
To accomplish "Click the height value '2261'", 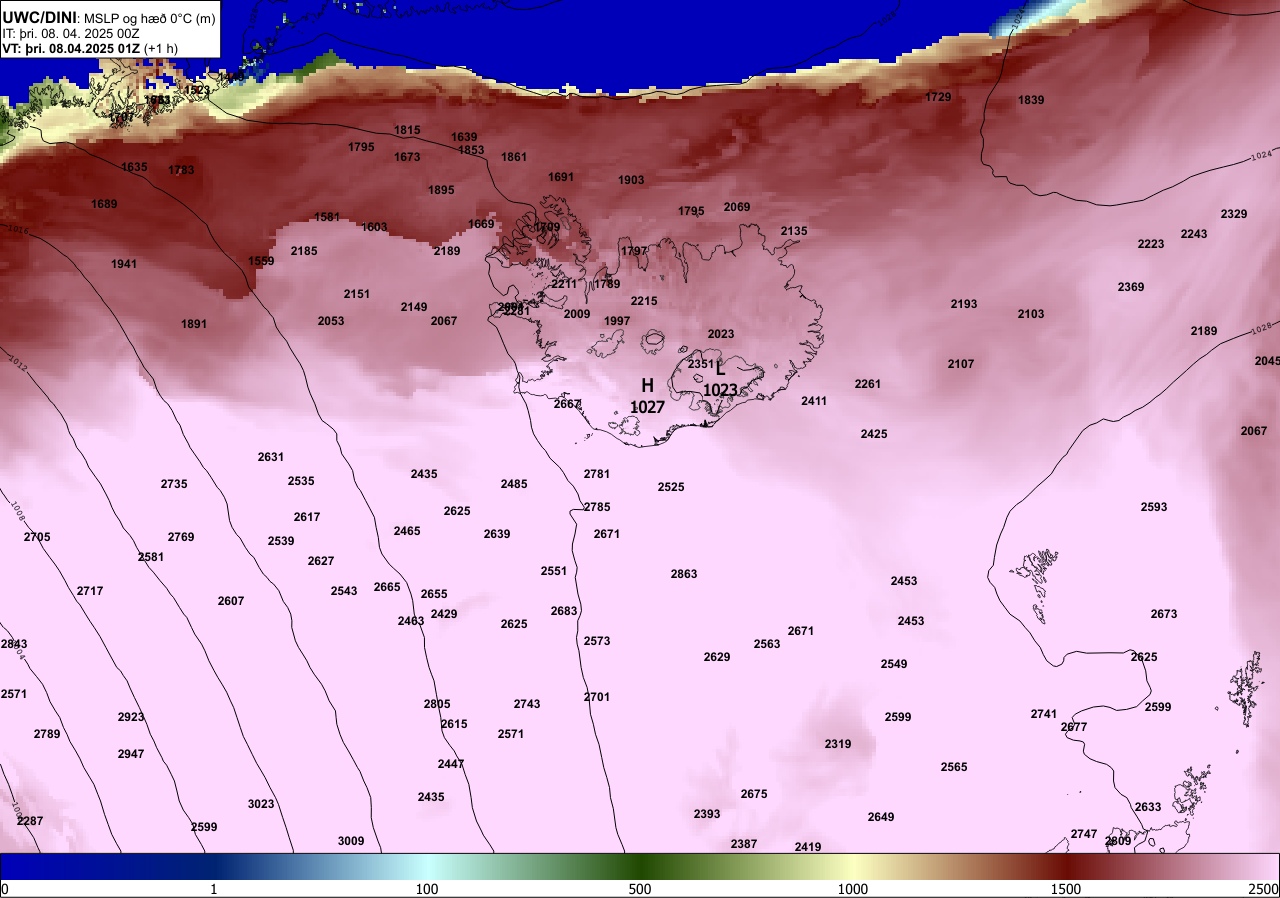I will coord(868,384).
